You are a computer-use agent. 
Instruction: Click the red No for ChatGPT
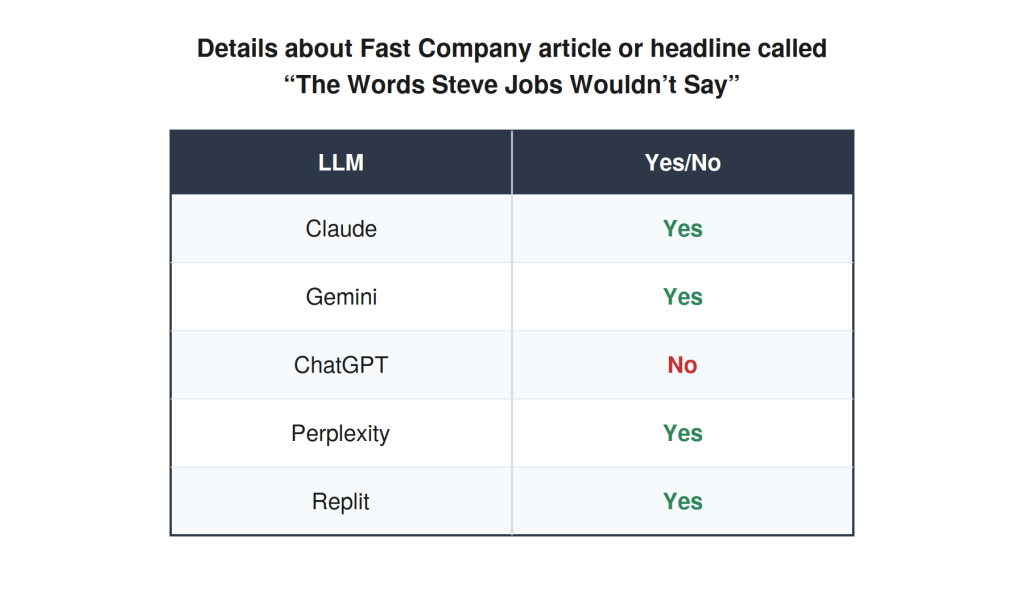[x=682, y=365]
